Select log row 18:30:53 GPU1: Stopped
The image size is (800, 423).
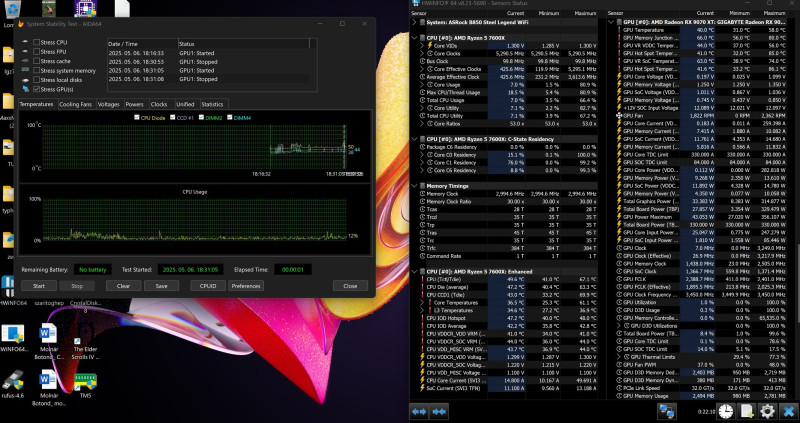click(x=208, y=62)
